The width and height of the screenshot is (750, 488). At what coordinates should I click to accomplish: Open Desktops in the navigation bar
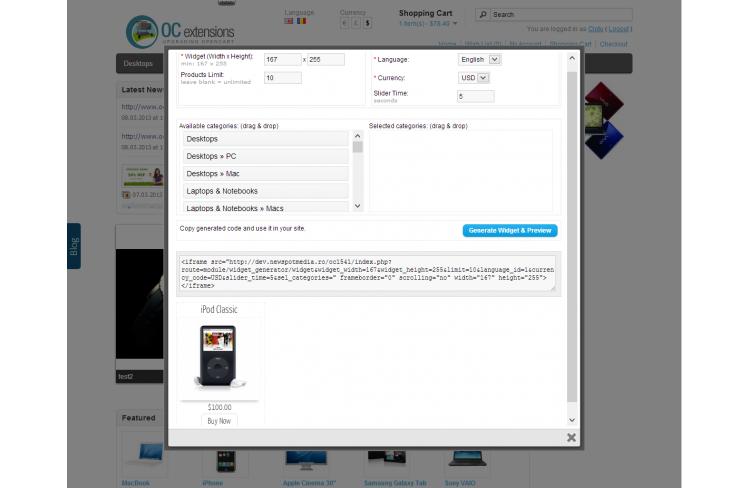click(138, 64)
